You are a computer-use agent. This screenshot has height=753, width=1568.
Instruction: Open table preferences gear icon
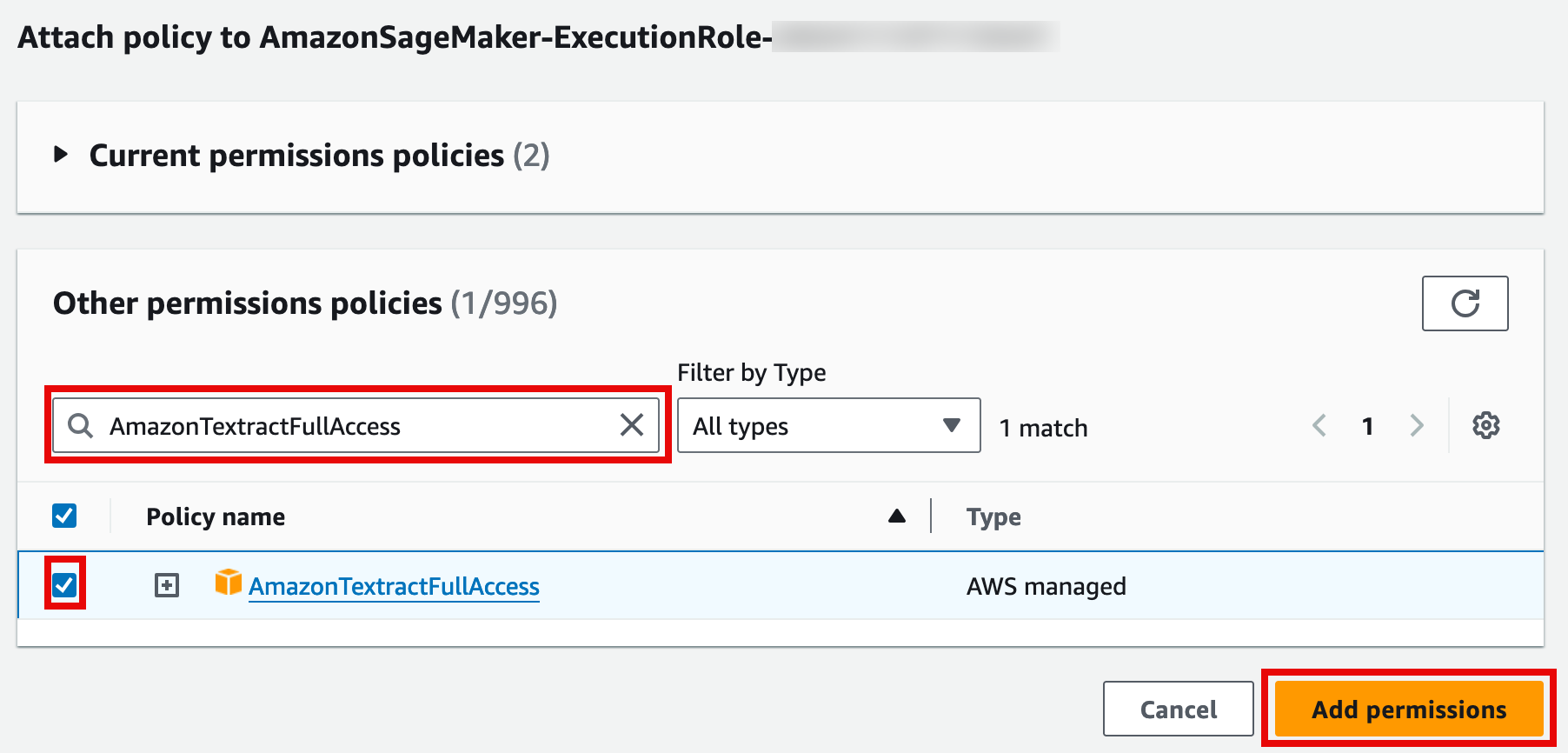(1485, 426)
